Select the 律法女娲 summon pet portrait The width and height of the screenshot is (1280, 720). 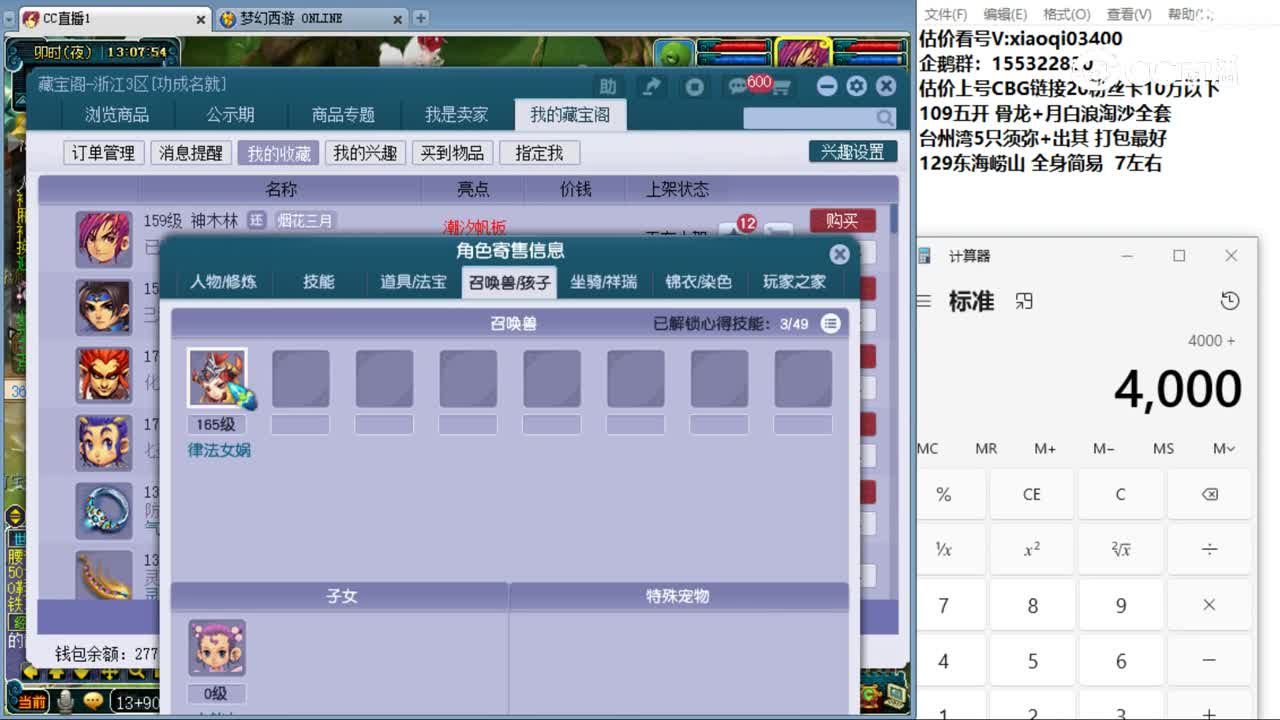218,378
